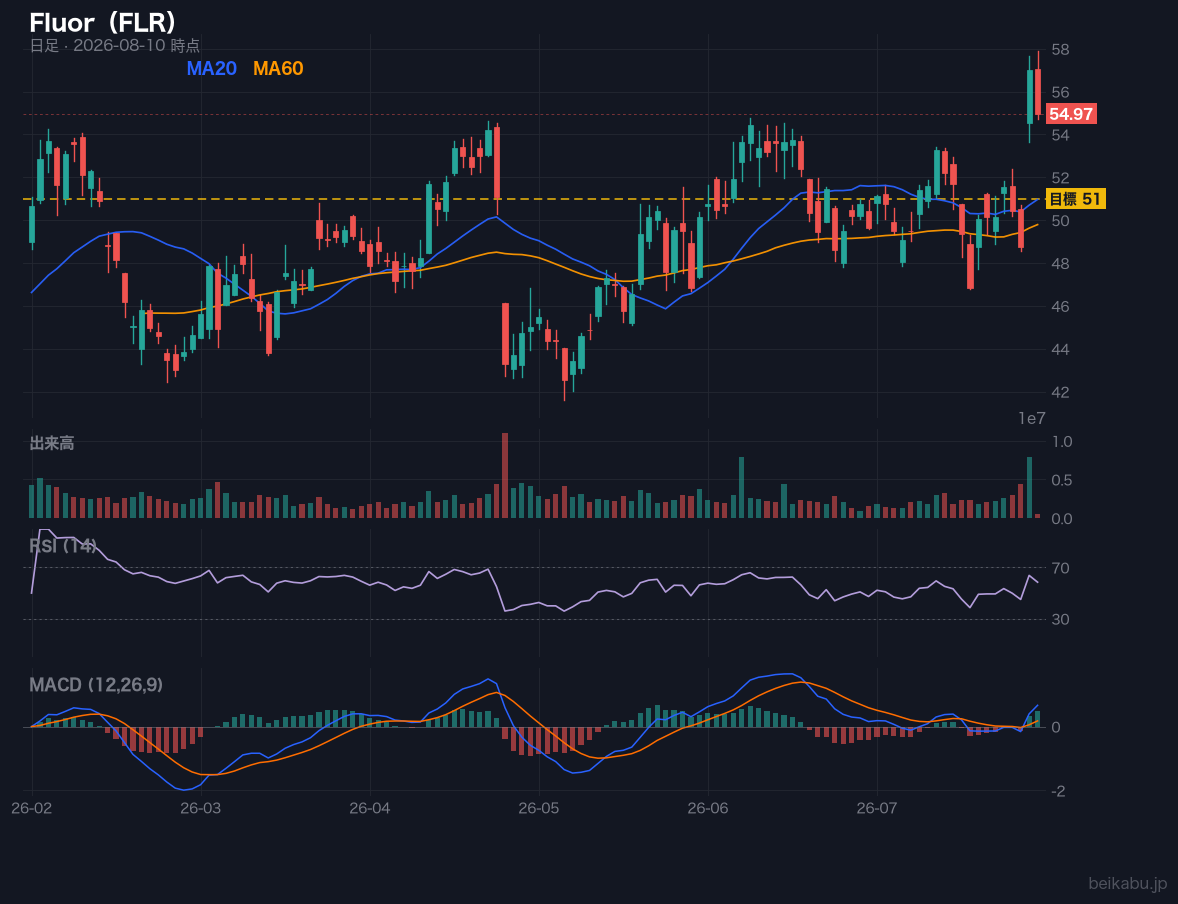
Task: Click the latest tall green candlestick near 57
Action: (x=1030, y=97)
